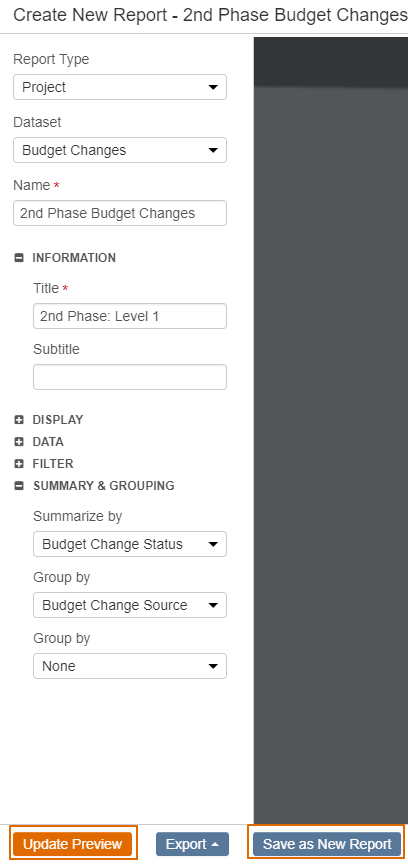The image size is (408, 864).
Task: Click the Export button caret arrow
Action: click(x=215, y=844)
